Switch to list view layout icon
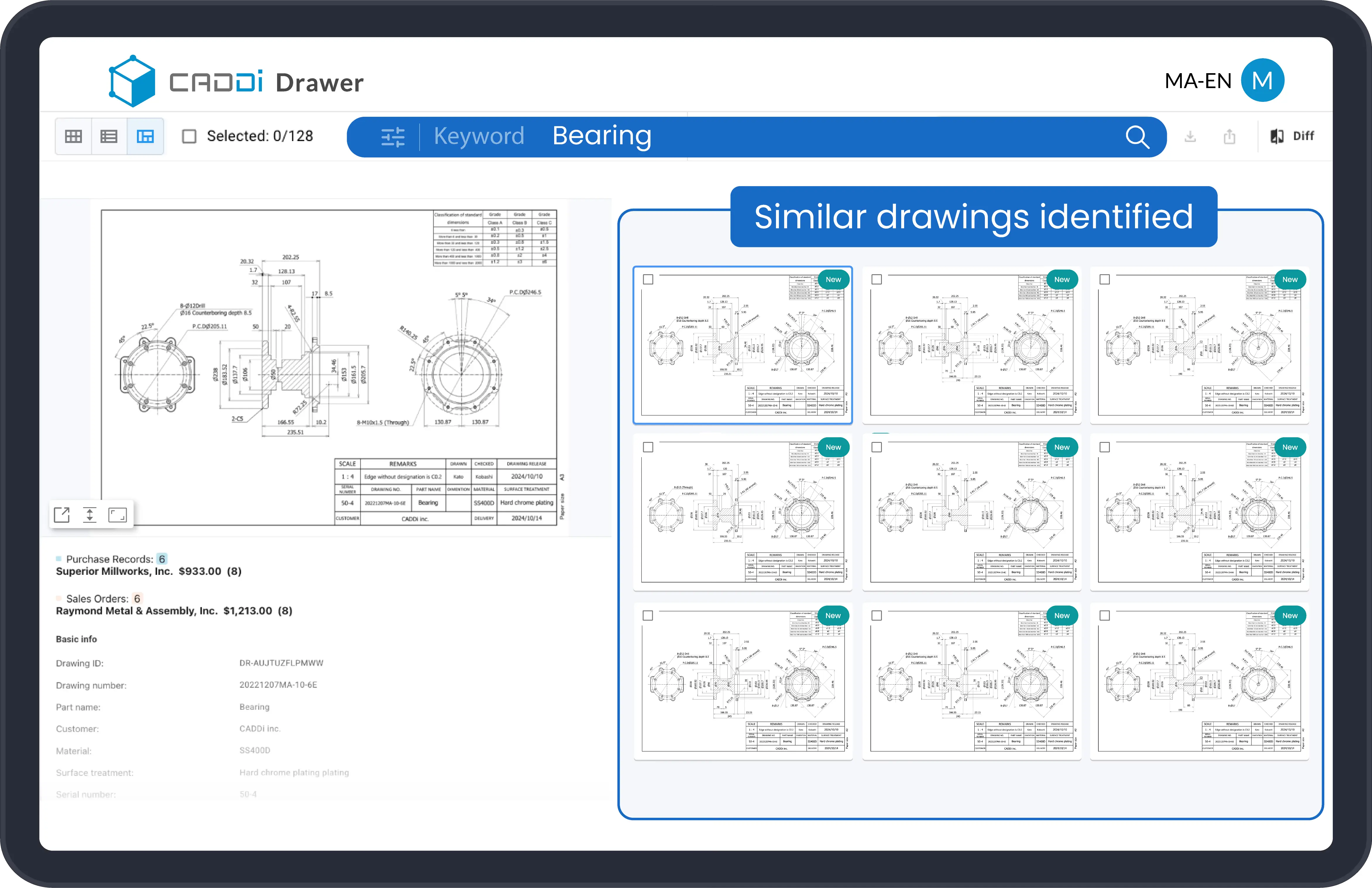 pos(109,137)
